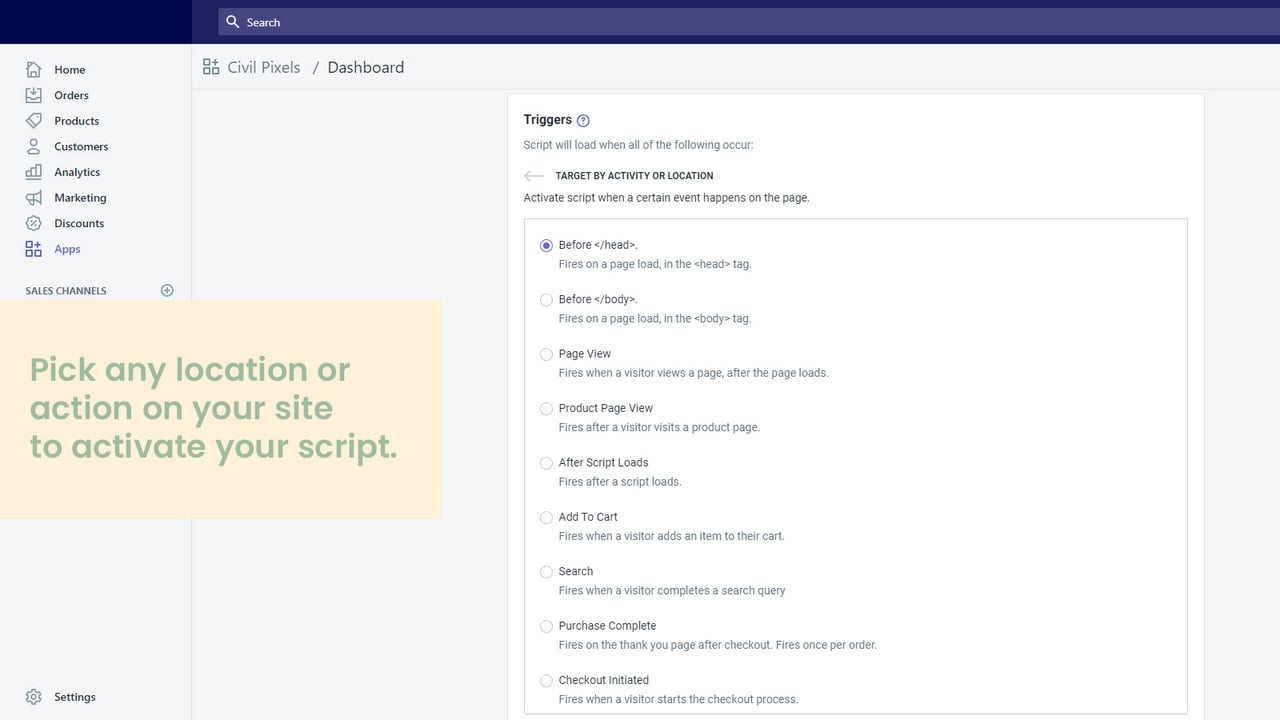
Task: Click Dashboard breadcrumb text
Action: [366, 67]
